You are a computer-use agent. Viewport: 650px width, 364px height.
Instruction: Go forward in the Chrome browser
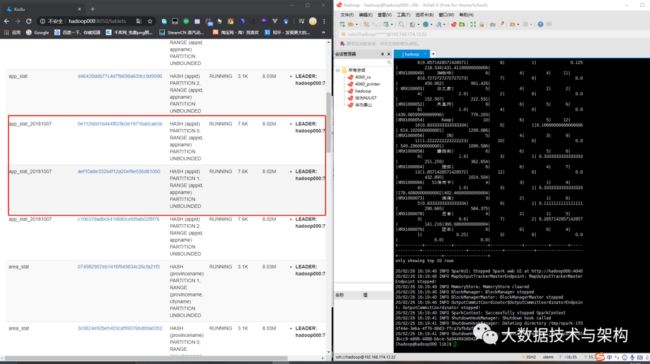click(17, 21)
